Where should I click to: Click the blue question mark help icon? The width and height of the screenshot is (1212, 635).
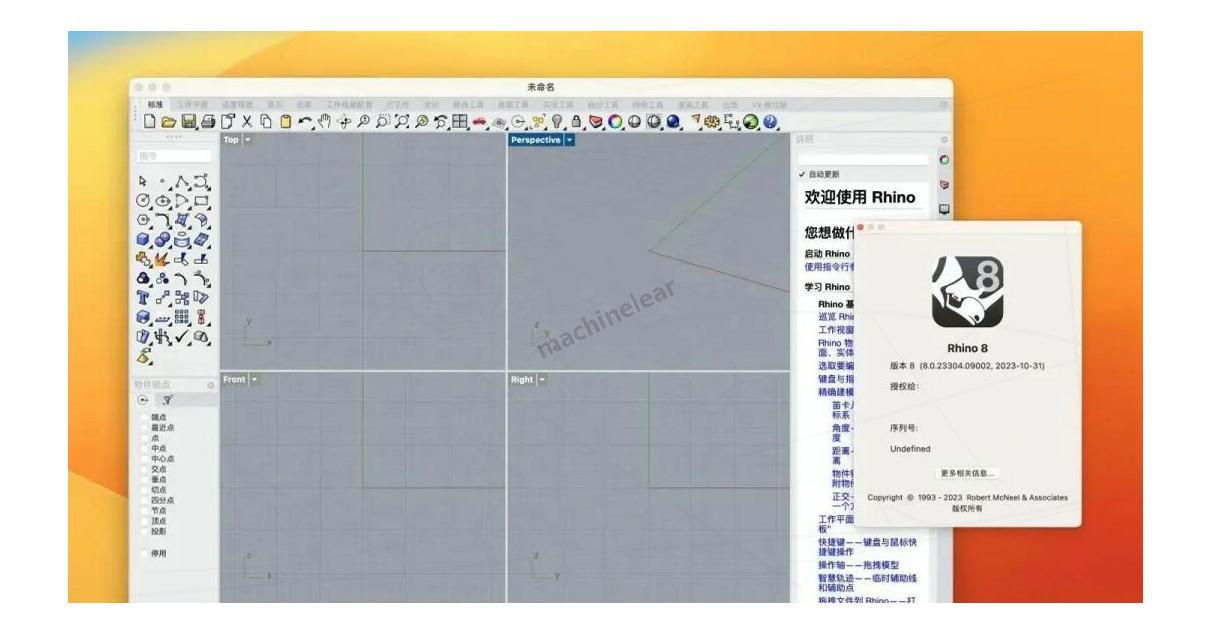(770, 121)
